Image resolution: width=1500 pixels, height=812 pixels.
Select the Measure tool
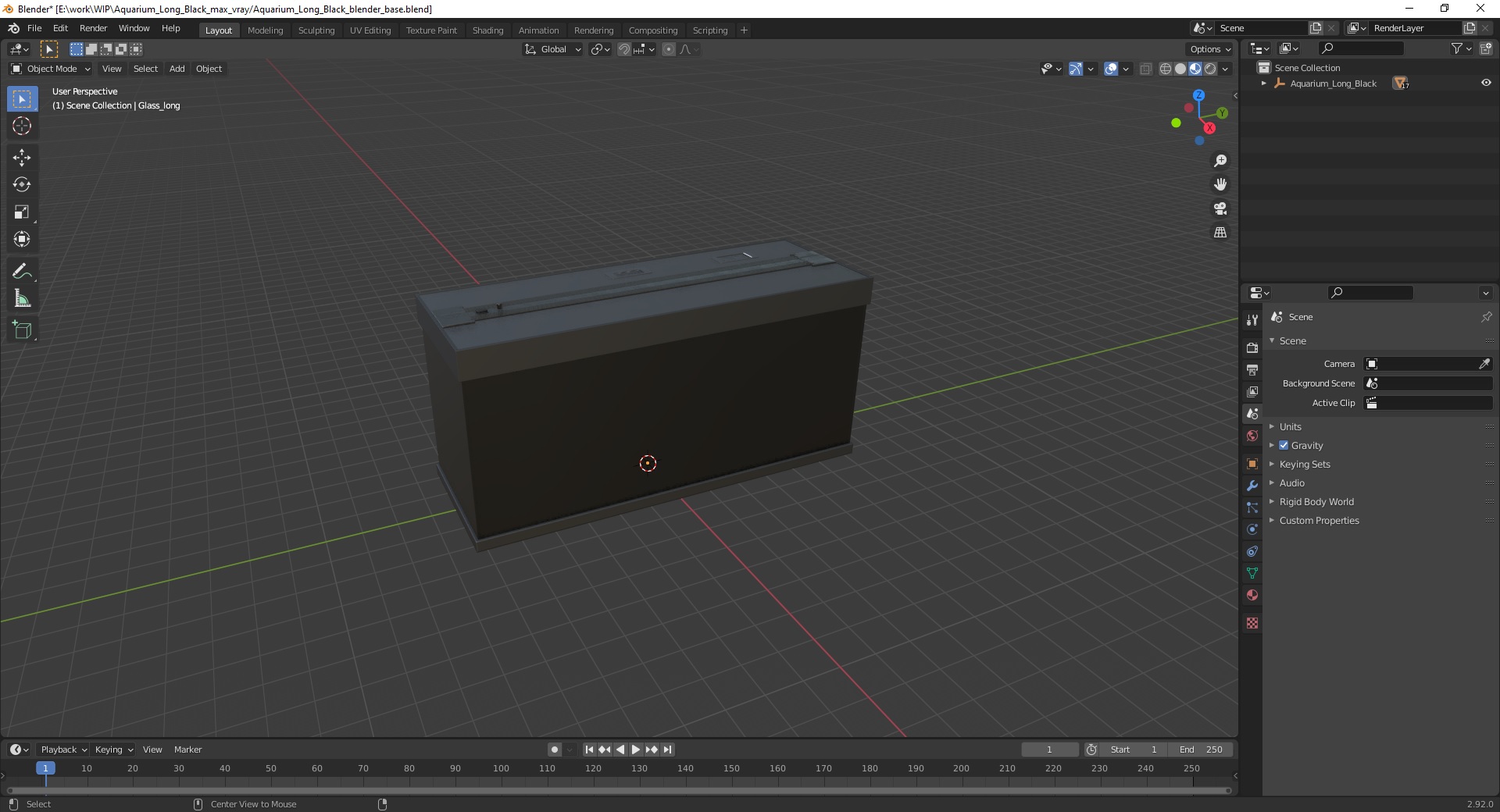(x=22, y=299)
